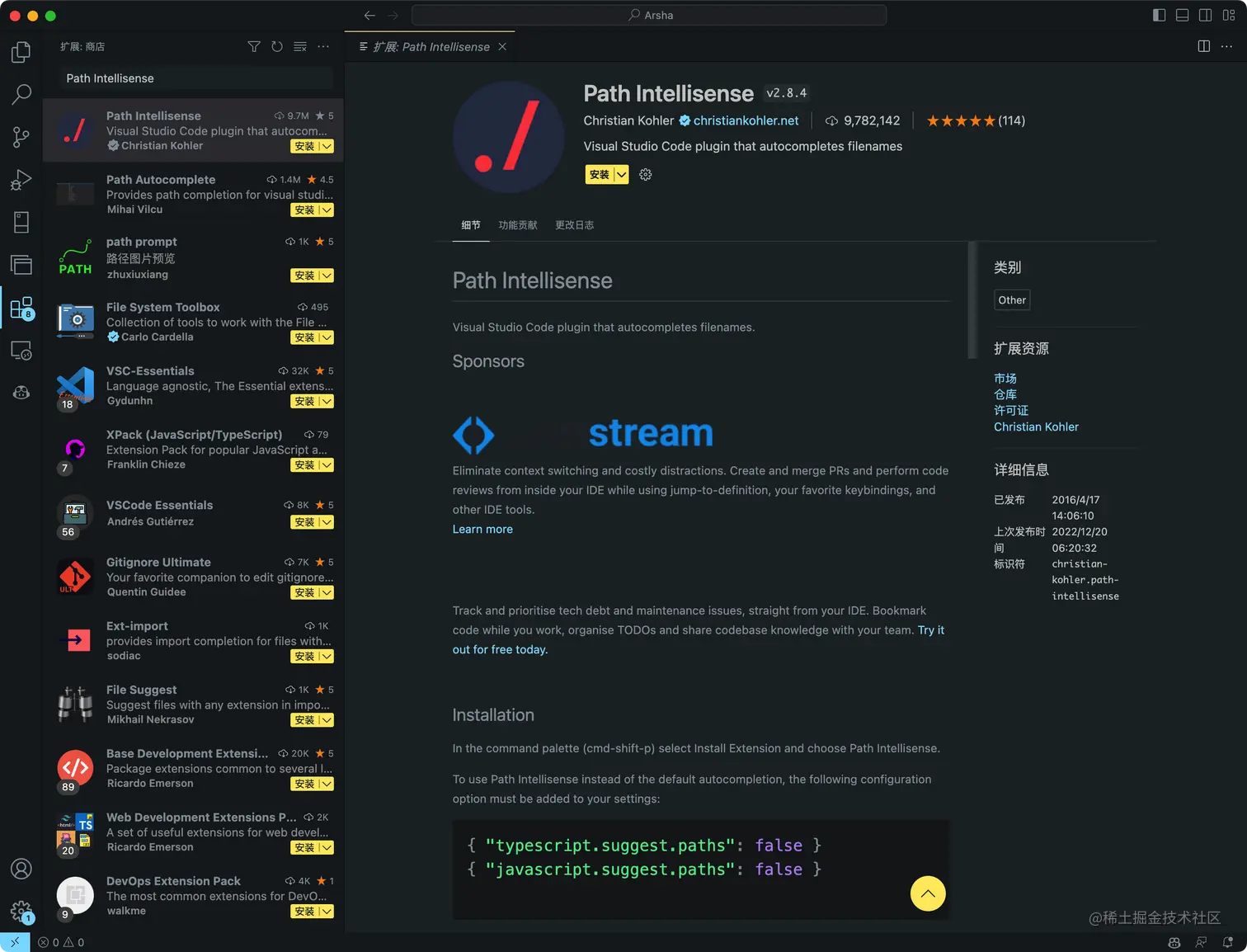
Task: Switch to the 细节 details tab
Action: pyautogui.click(x=471, y=225)
